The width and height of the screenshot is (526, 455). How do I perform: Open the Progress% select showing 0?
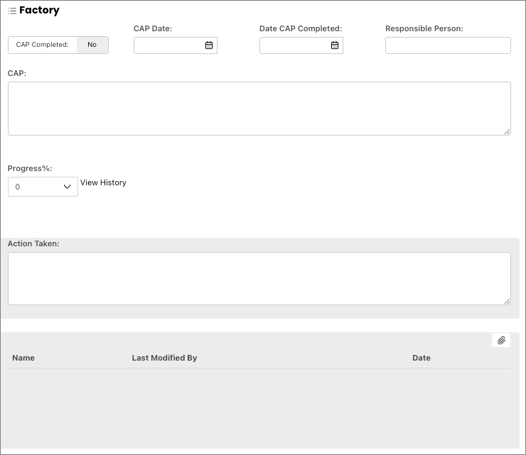coord(43,187)
